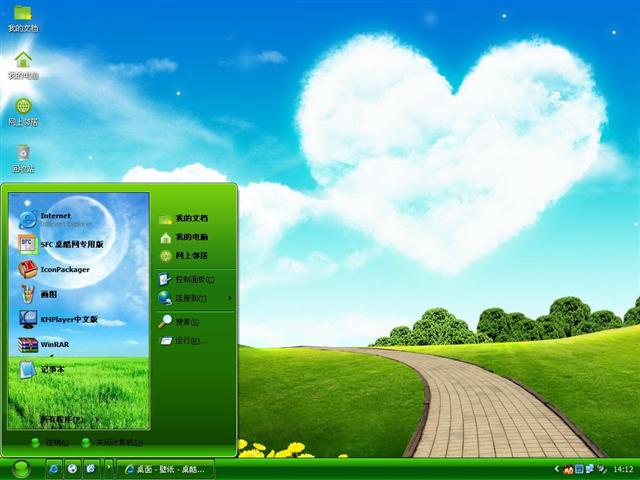
Task: Open 记事本 notepad entry
Action: click(41, 369)
